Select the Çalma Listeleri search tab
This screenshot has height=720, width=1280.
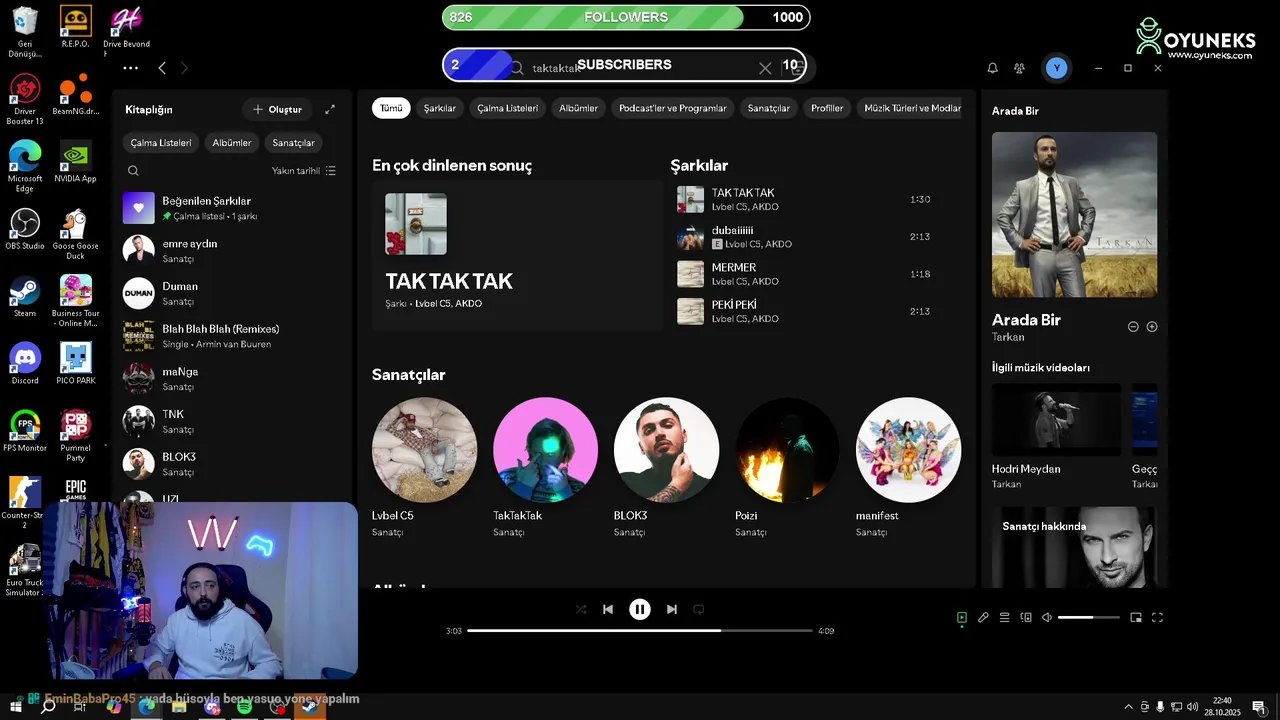[x=507, y=108]
